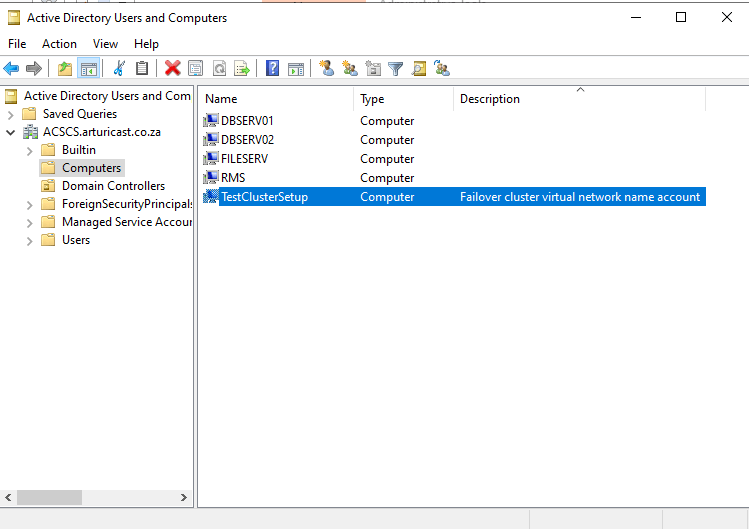Open filter options funnel icon
749x529 pixels.
[x=396, y=68]
